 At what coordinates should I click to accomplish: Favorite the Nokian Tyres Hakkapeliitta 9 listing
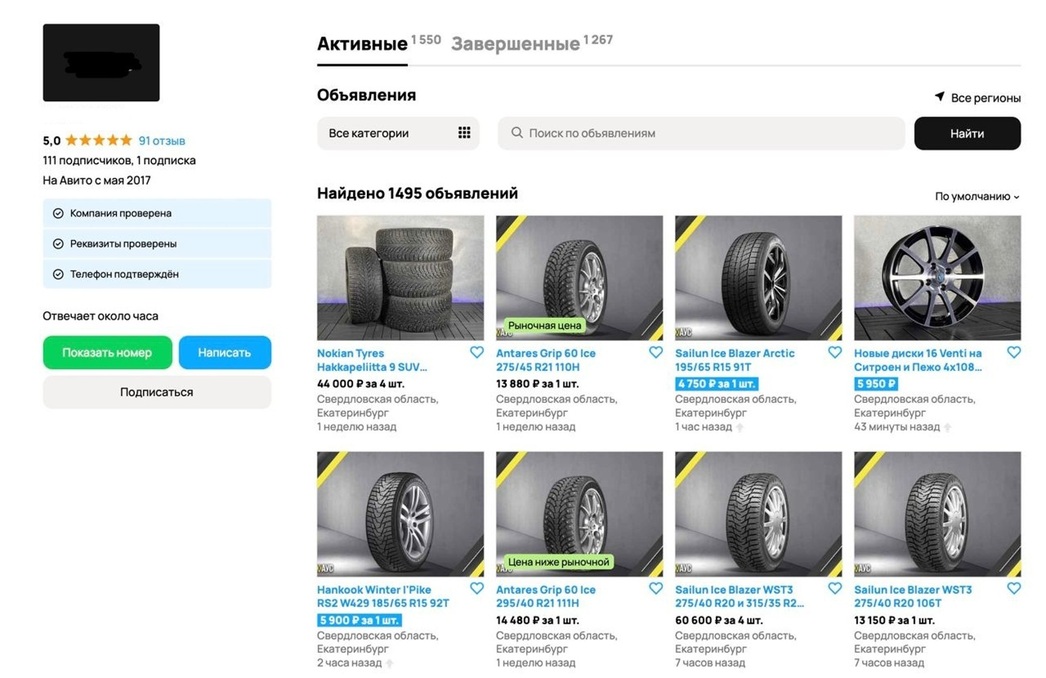pyautogui.click(x=477, y=353)
